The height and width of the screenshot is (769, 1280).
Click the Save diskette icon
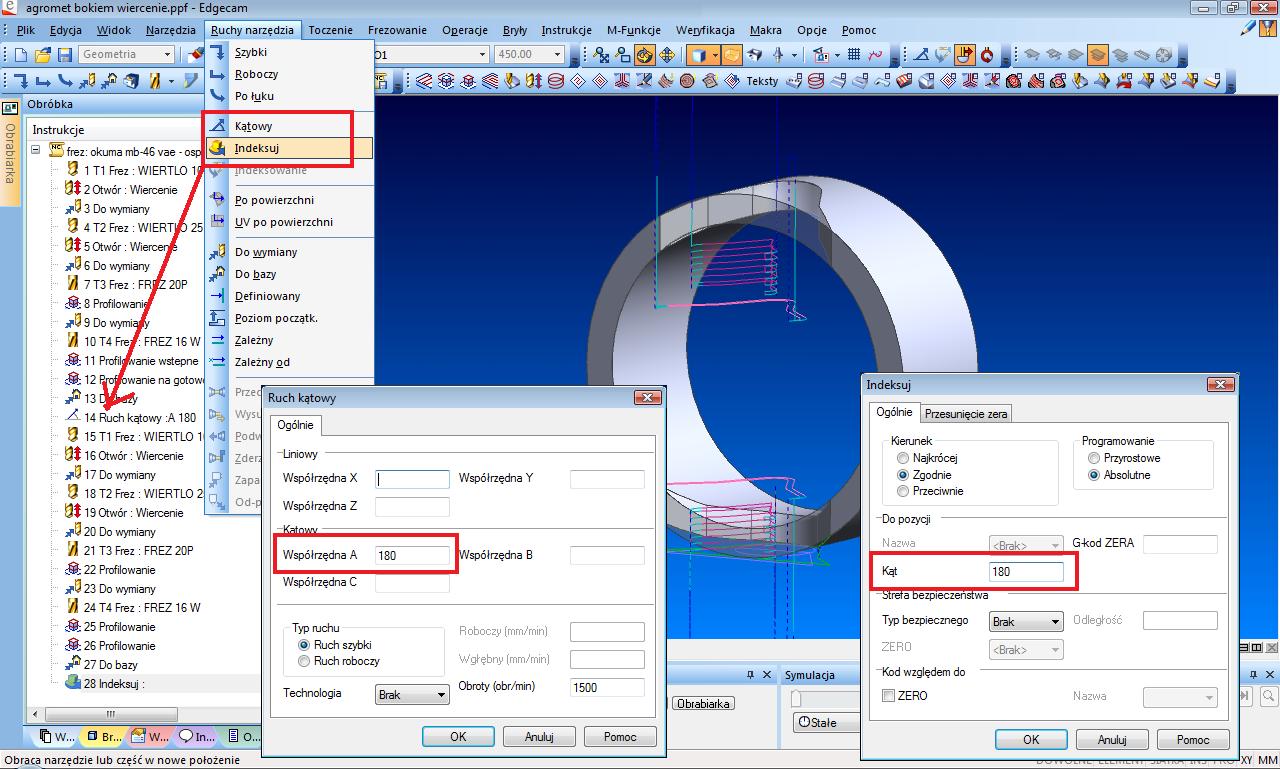(x=65, y=54)
